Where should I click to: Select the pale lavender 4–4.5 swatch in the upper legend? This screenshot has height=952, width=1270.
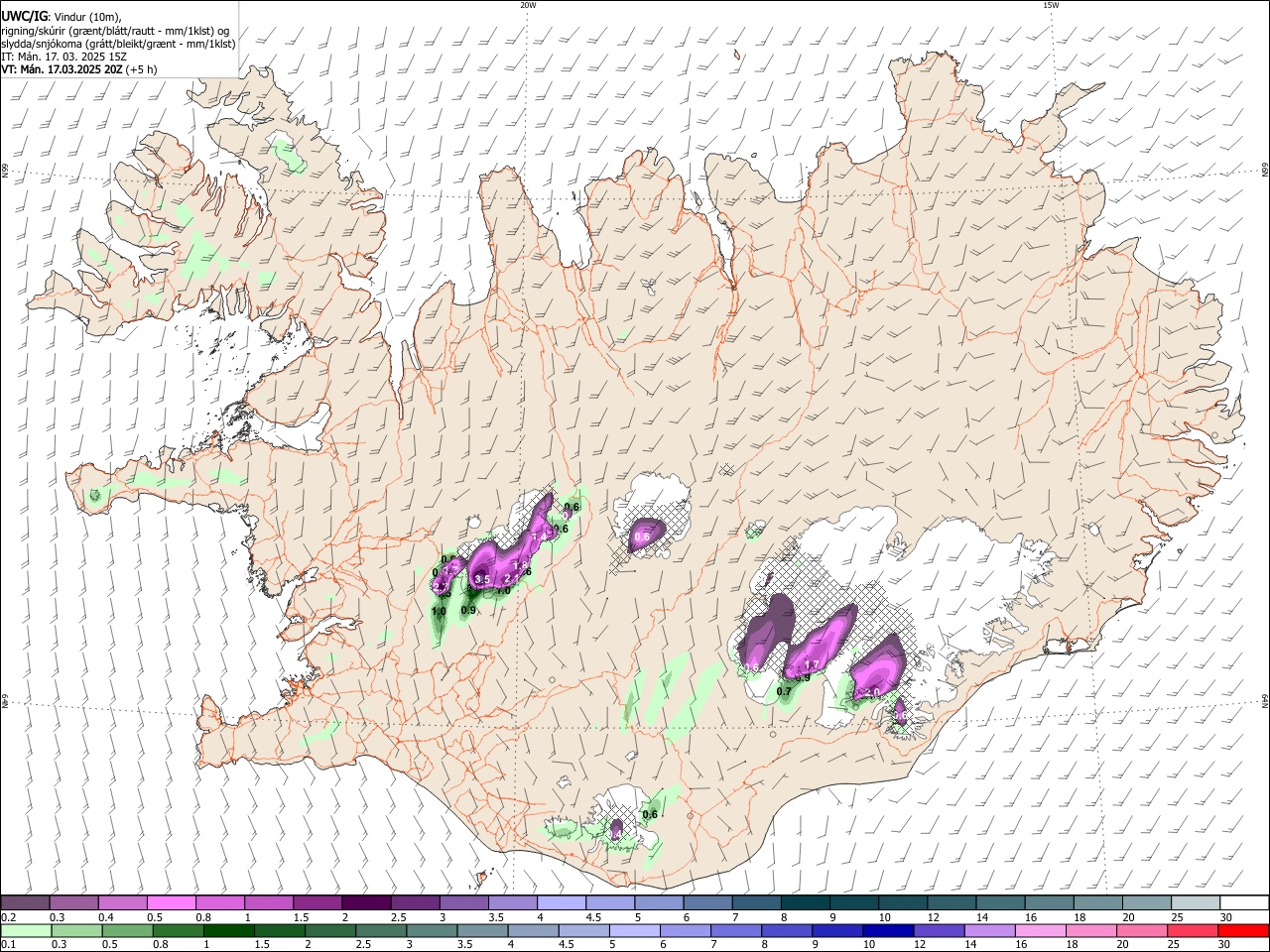click(562, 902)
